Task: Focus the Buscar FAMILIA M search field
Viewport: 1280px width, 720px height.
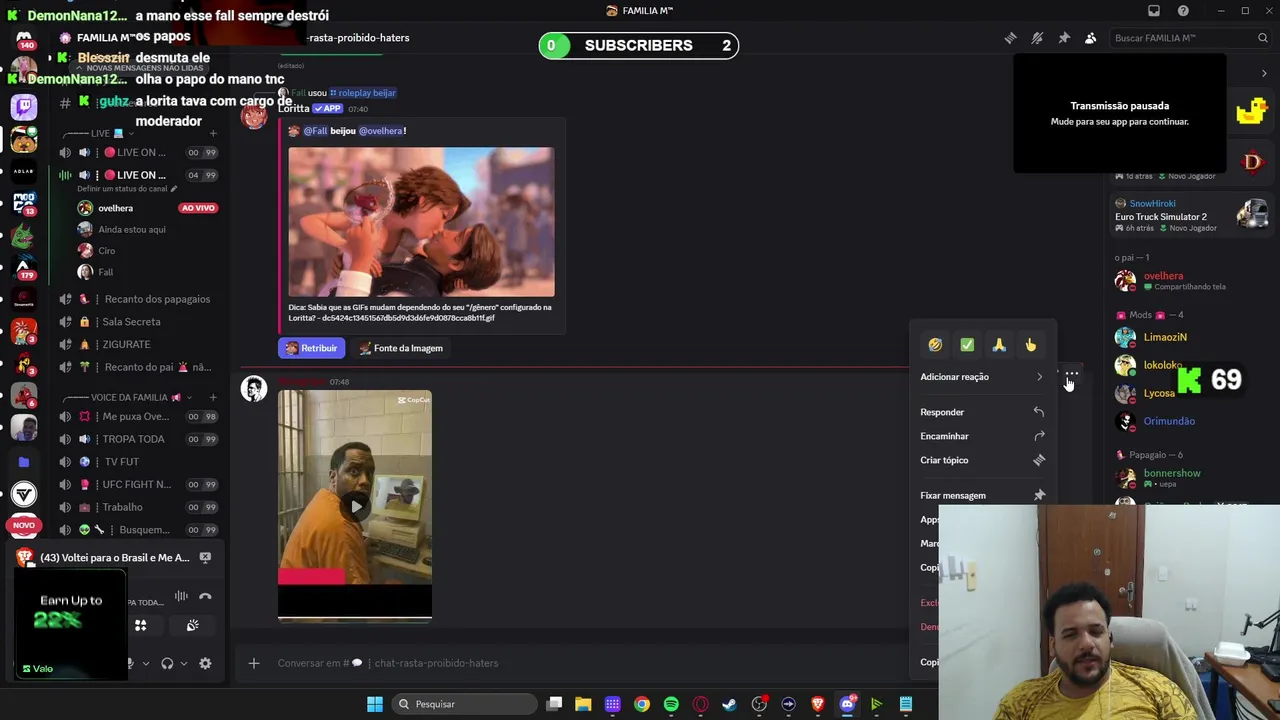Action: 1190,38
